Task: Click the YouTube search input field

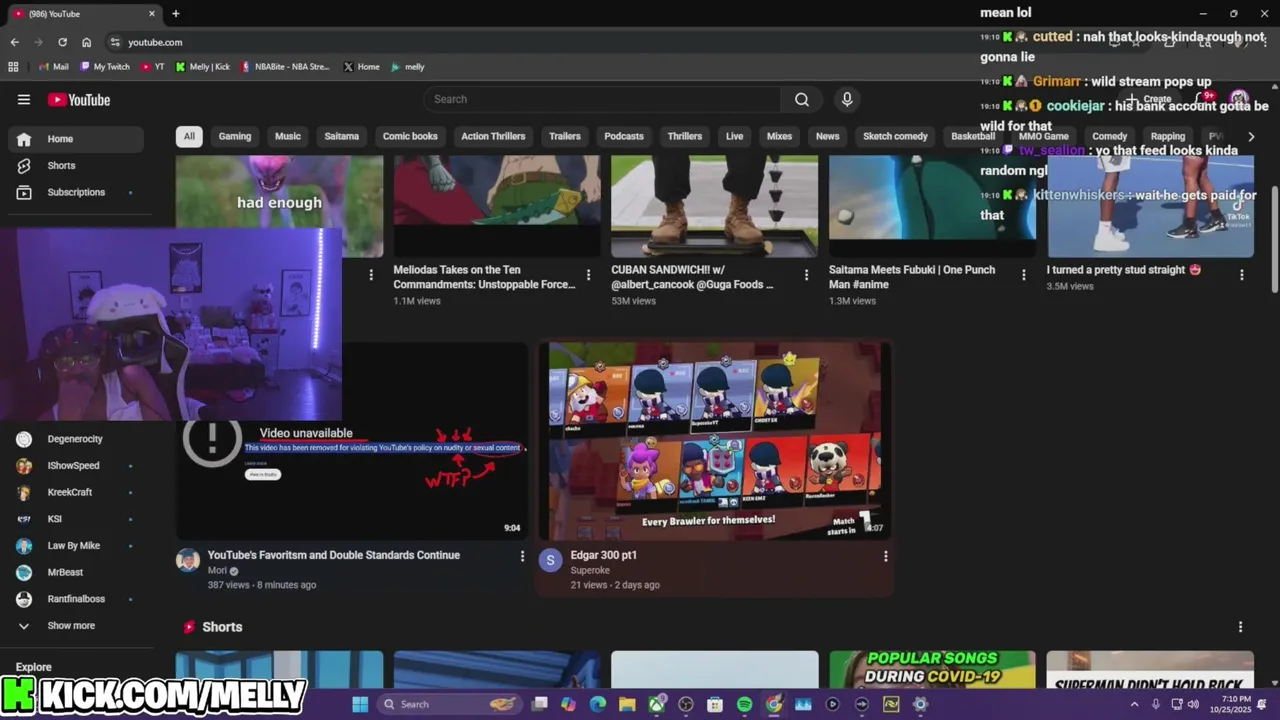Action: [602, 99]
